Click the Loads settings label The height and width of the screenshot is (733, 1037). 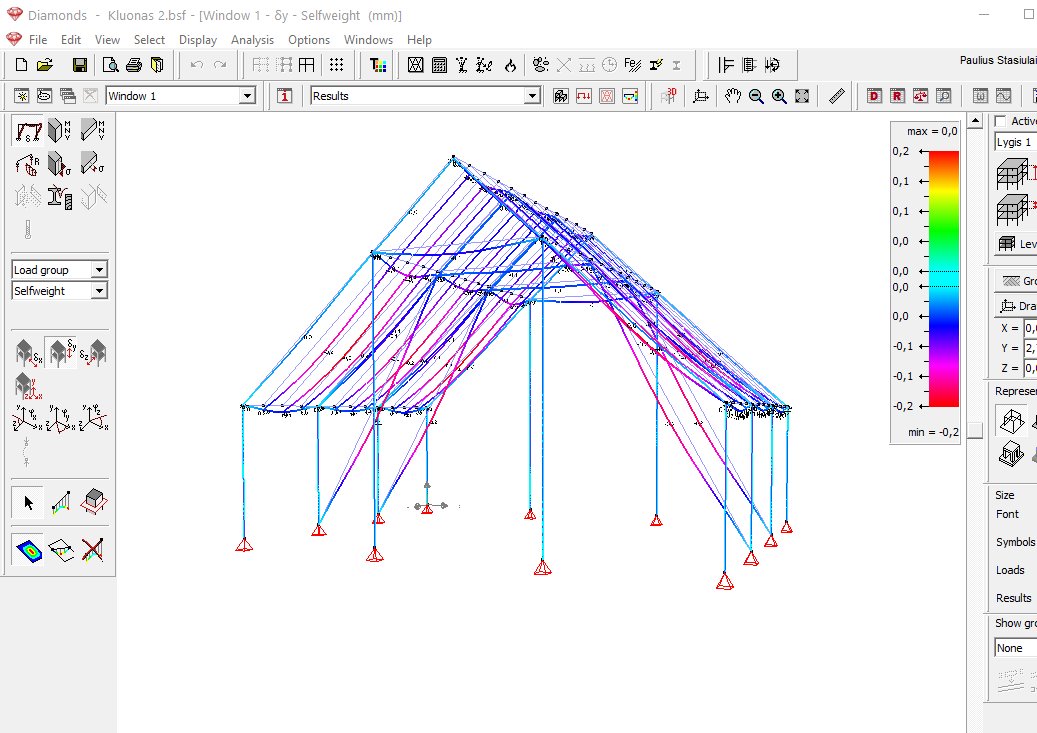[x=1010, y=570]
